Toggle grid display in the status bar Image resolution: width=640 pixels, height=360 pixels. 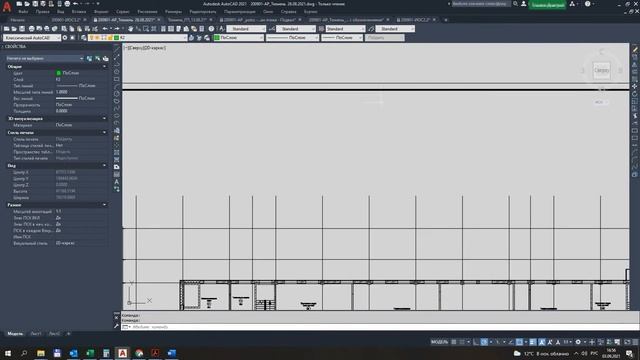[454, 342]
